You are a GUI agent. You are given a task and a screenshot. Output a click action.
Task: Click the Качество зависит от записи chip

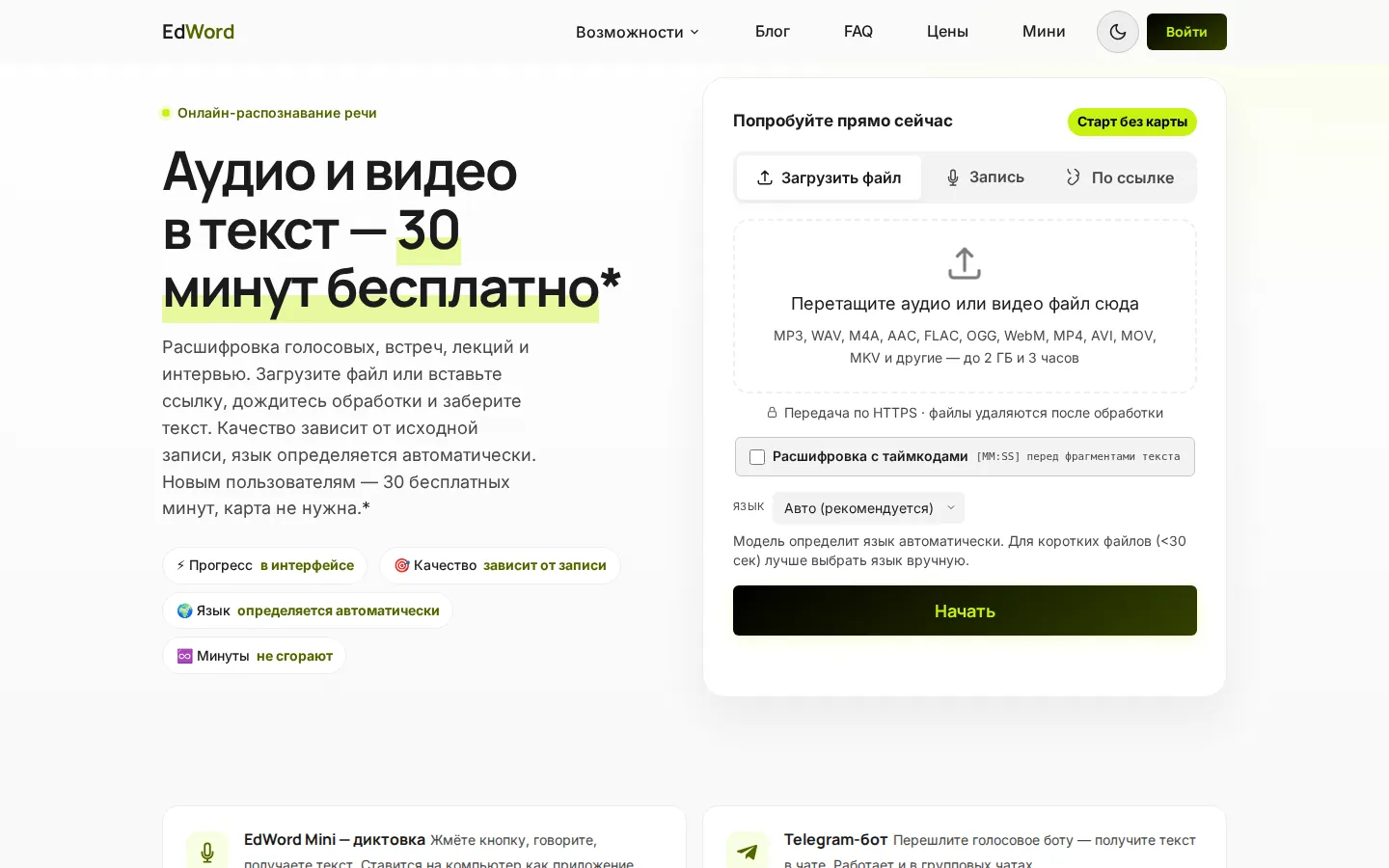[x=500, y=565]
